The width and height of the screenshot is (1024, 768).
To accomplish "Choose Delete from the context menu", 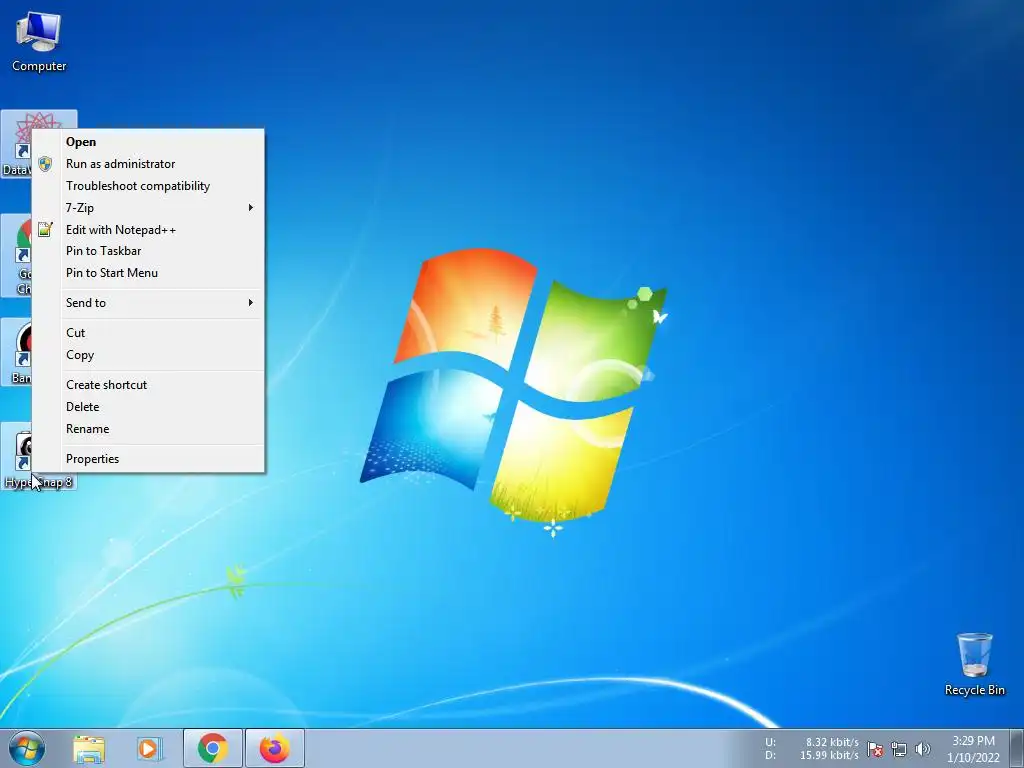I will 148,407.
